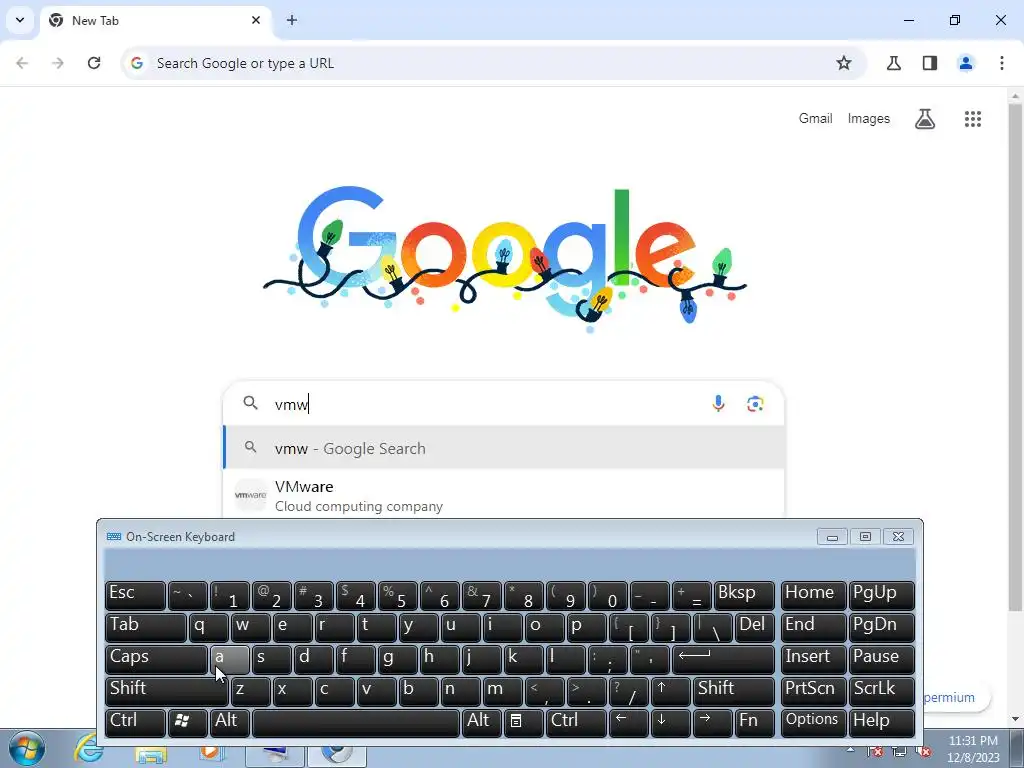This screenshot has height=768, width=1024.
Task: Open the tab search dropdown chevron
Action: click(x=20, y=20)
